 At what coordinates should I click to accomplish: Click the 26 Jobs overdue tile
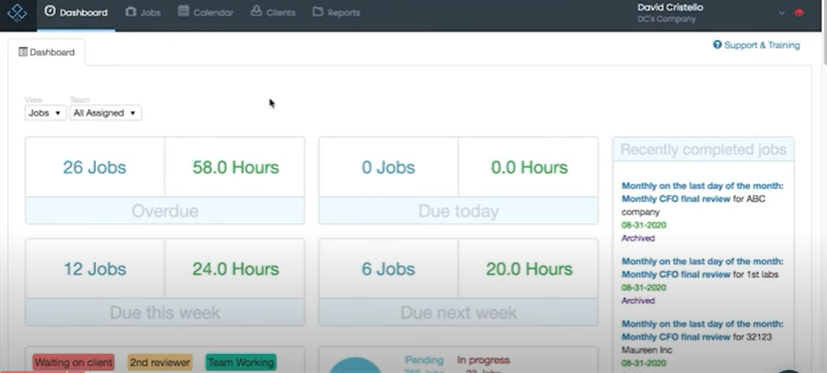click(x=95, y=167)
